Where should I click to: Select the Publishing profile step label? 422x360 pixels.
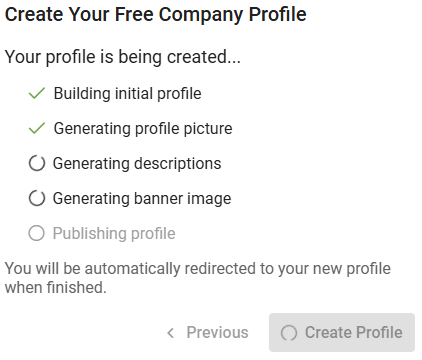coord(114,233)
